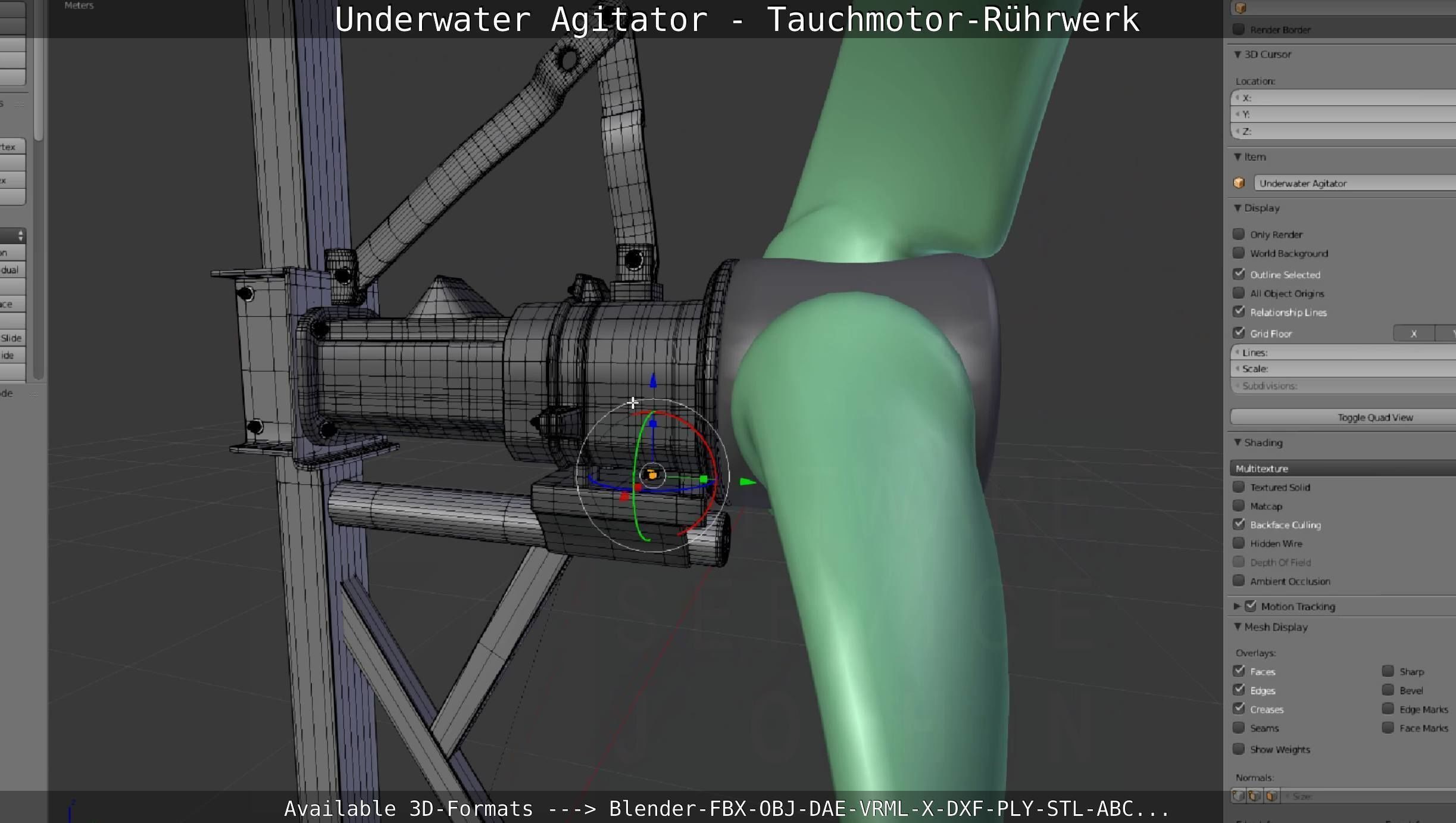The height and width of the screenshot is (823, 1456).
Task: Click the vertex normals display icon
Action: 1238,796
